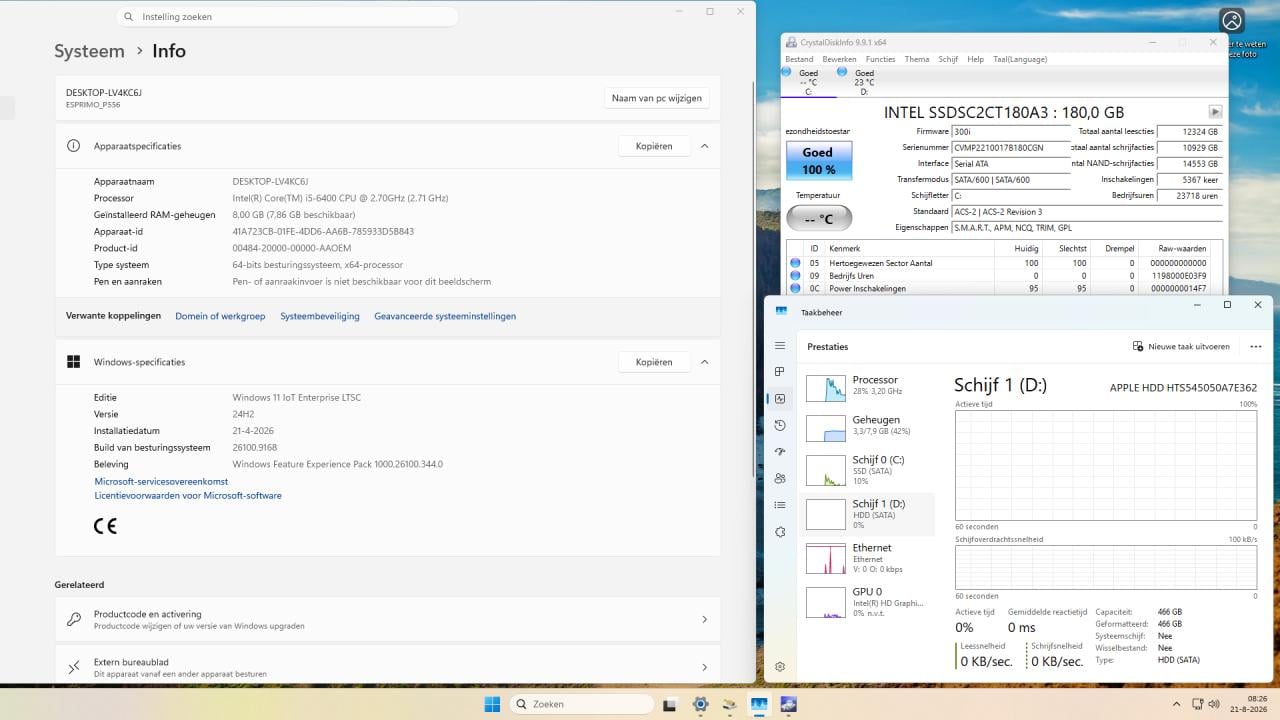Collapse Apparaatspecificaties section chevron
This screenshot has width=1280, height=720.
coord(704,146)
